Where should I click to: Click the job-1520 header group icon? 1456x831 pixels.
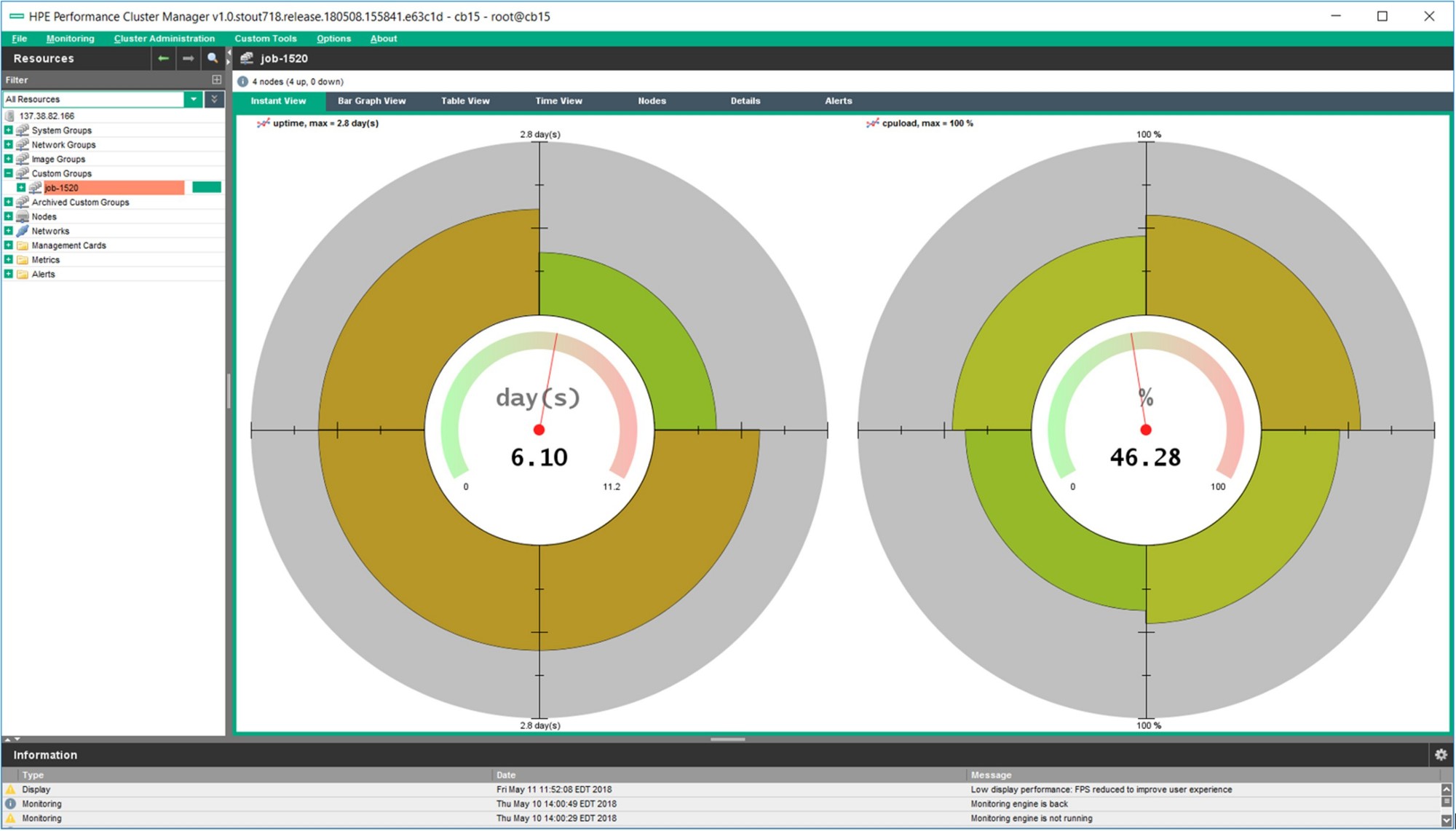(247, 58)
